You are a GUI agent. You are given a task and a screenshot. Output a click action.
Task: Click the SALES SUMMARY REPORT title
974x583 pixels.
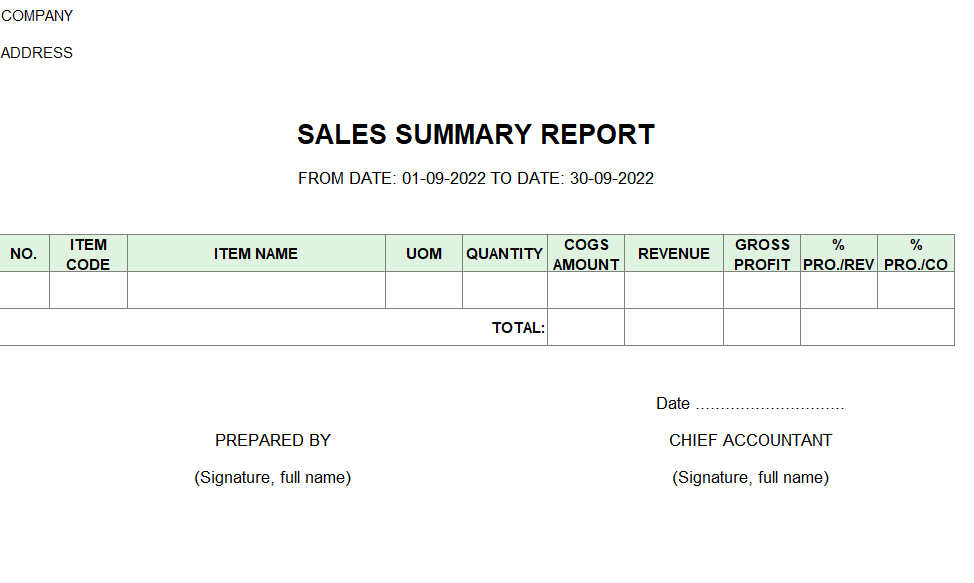point(476,135)
